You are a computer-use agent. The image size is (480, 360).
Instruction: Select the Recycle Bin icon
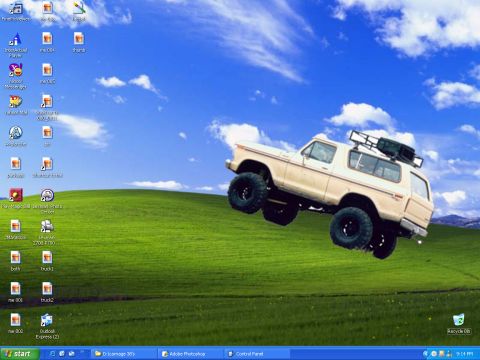click(459, 320)
